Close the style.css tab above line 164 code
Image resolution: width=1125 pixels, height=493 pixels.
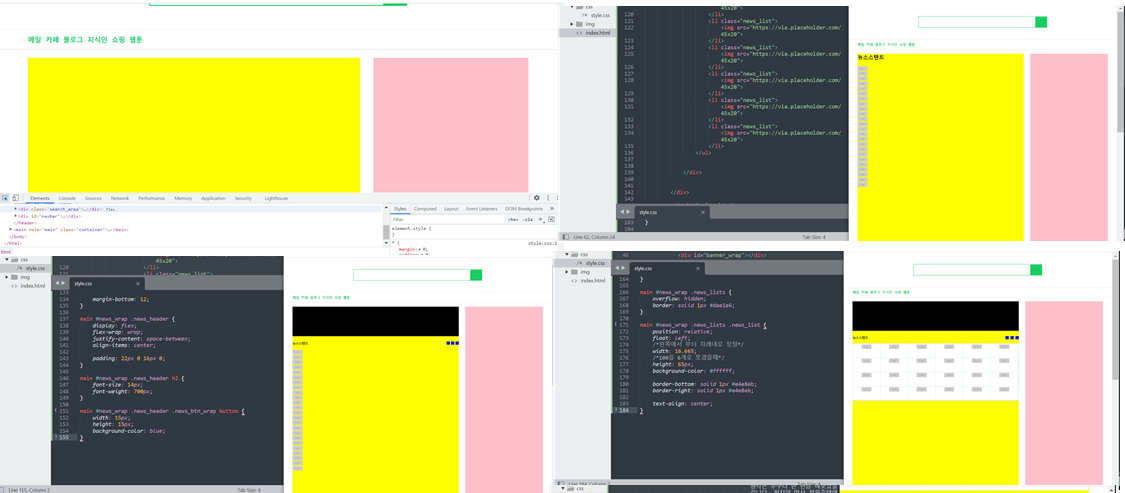[700, 268]
